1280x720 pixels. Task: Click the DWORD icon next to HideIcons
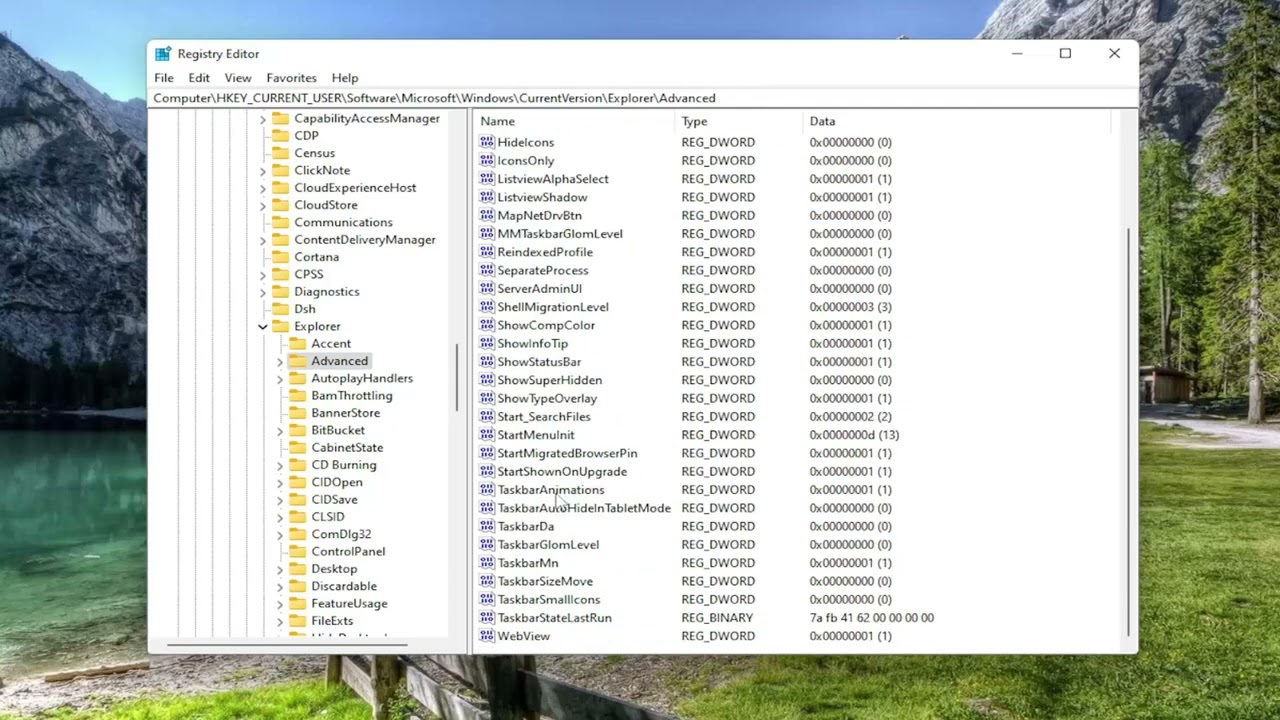pos(487,142)
